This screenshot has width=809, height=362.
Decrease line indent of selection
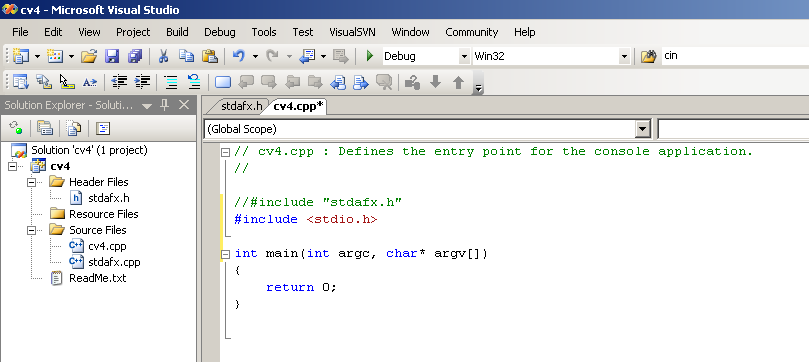120,82
